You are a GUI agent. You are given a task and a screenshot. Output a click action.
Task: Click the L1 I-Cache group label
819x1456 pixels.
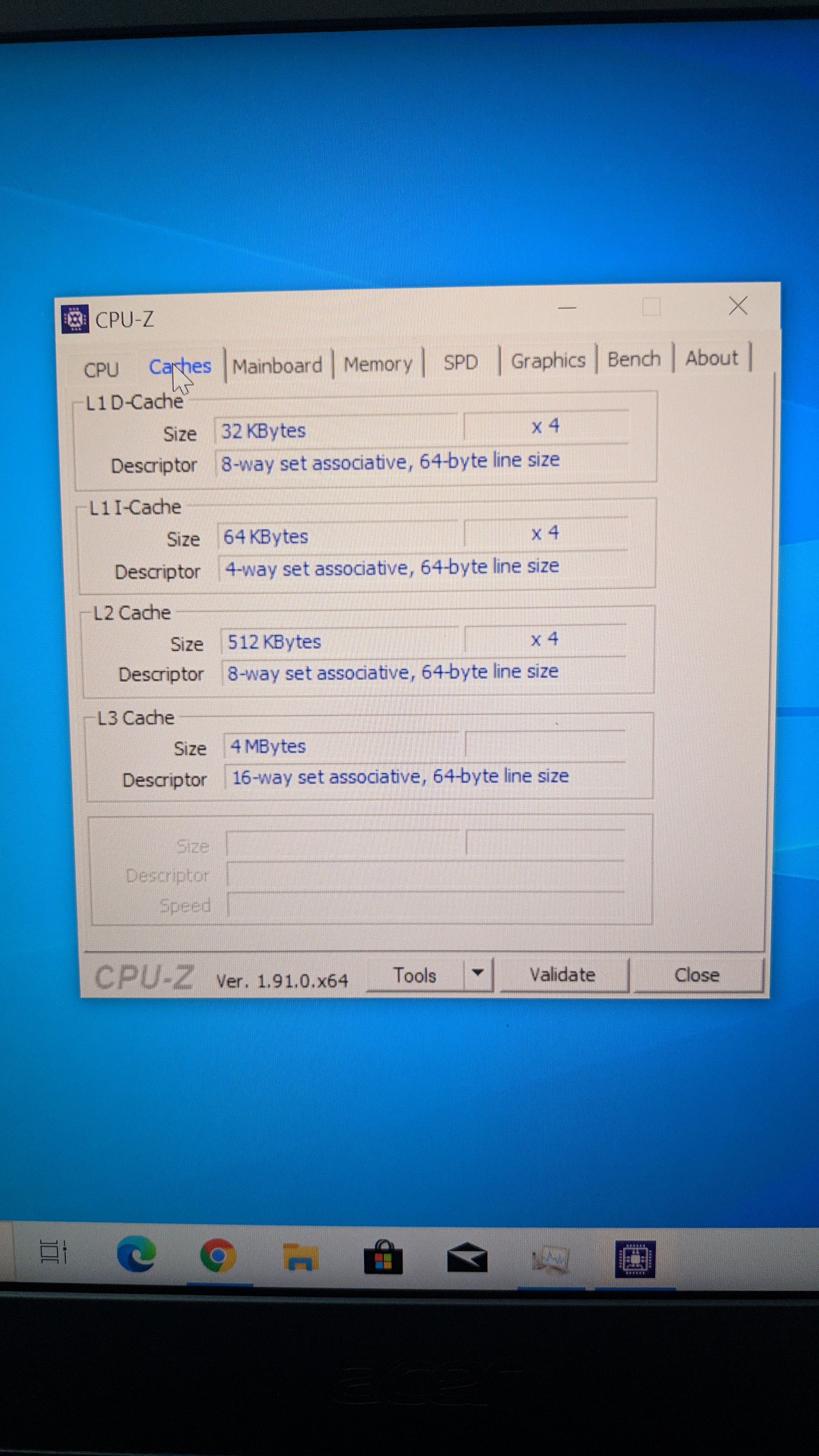[136, 507]
